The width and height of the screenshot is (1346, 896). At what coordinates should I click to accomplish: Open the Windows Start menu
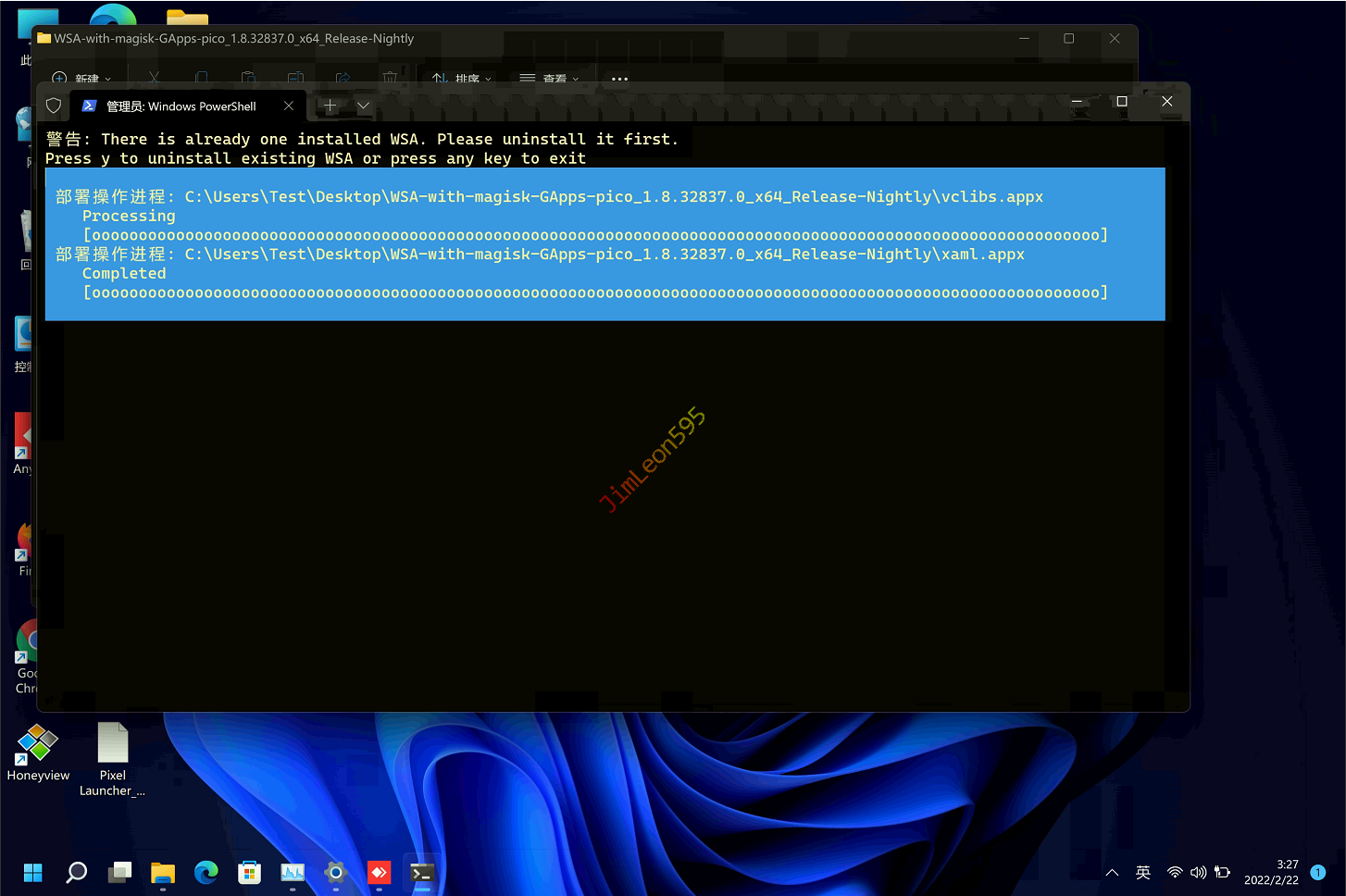coord(33,872)
